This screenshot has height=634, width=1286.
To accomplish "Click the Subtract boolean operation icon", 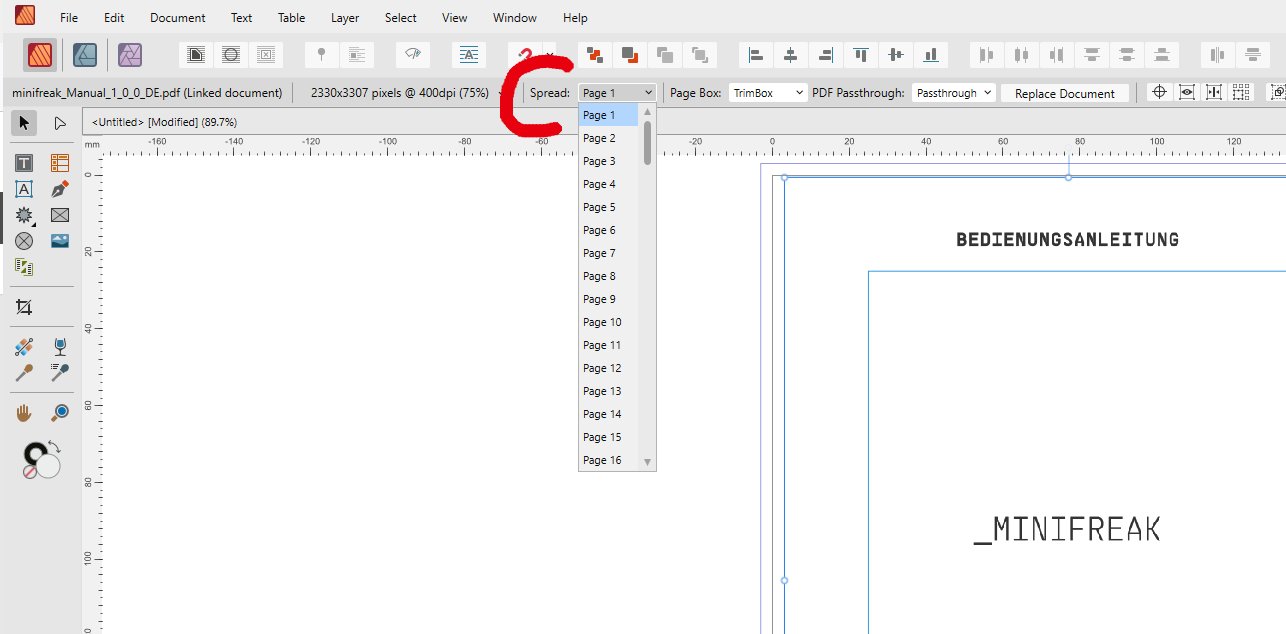I will [630, 55].
